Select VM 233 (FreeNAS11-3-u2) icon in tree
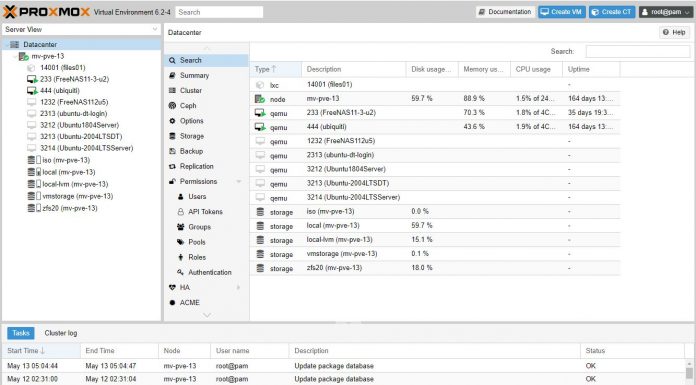The width and height of the screenshot is (696, 385). point(32,79)
